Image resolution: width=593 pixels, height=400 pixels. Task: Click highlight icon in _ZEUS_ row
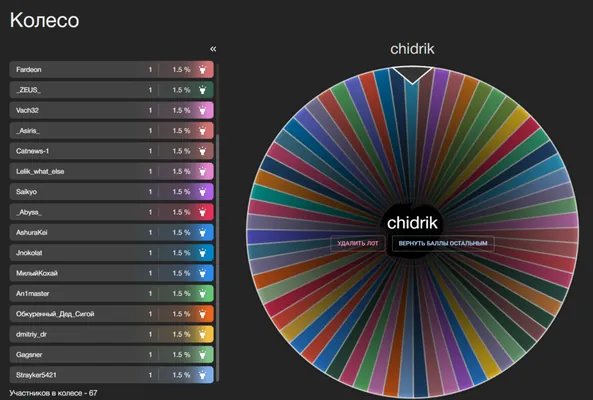(x=202, y=90)
